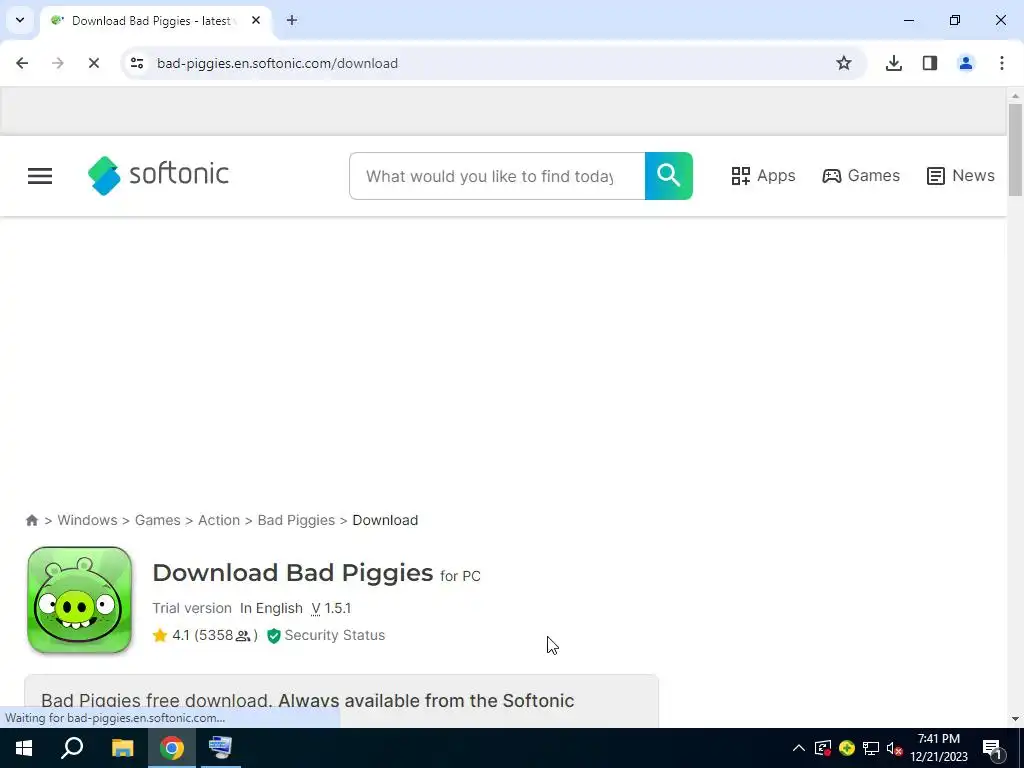1024x768 pixels.
Task: Open the notification center
Action: pos(993,748)
